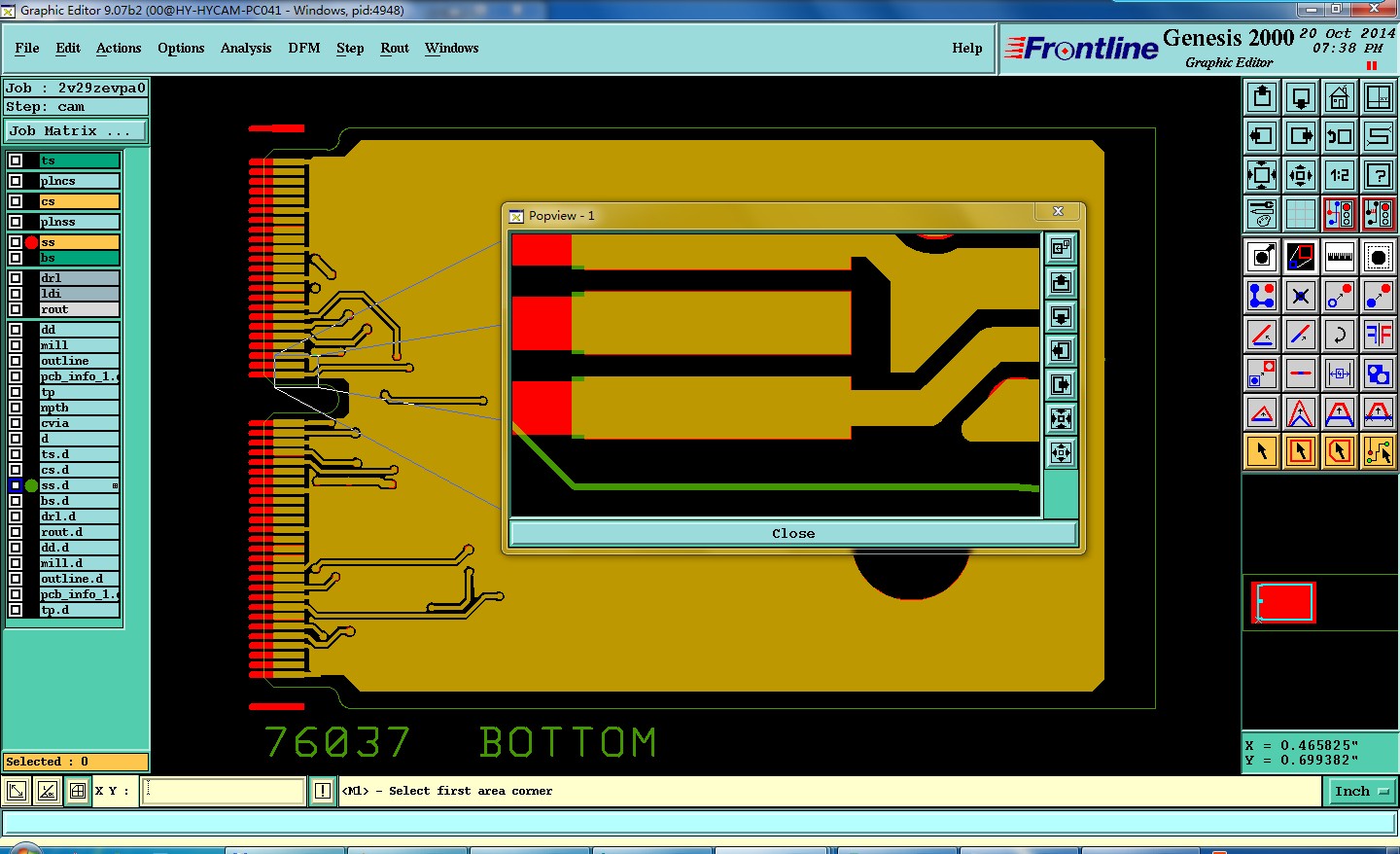
Task: Click the Popview pan down icon
Action: coord(1061,317)
